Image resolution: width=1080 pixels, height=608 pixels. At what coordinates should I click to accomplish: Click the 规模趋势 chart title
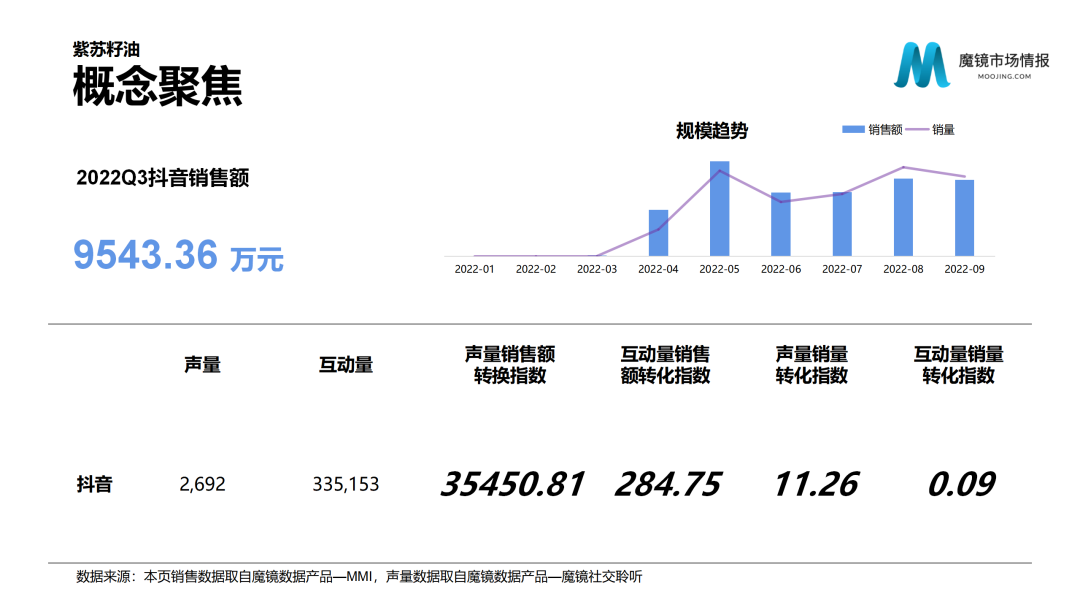[712, 130]
